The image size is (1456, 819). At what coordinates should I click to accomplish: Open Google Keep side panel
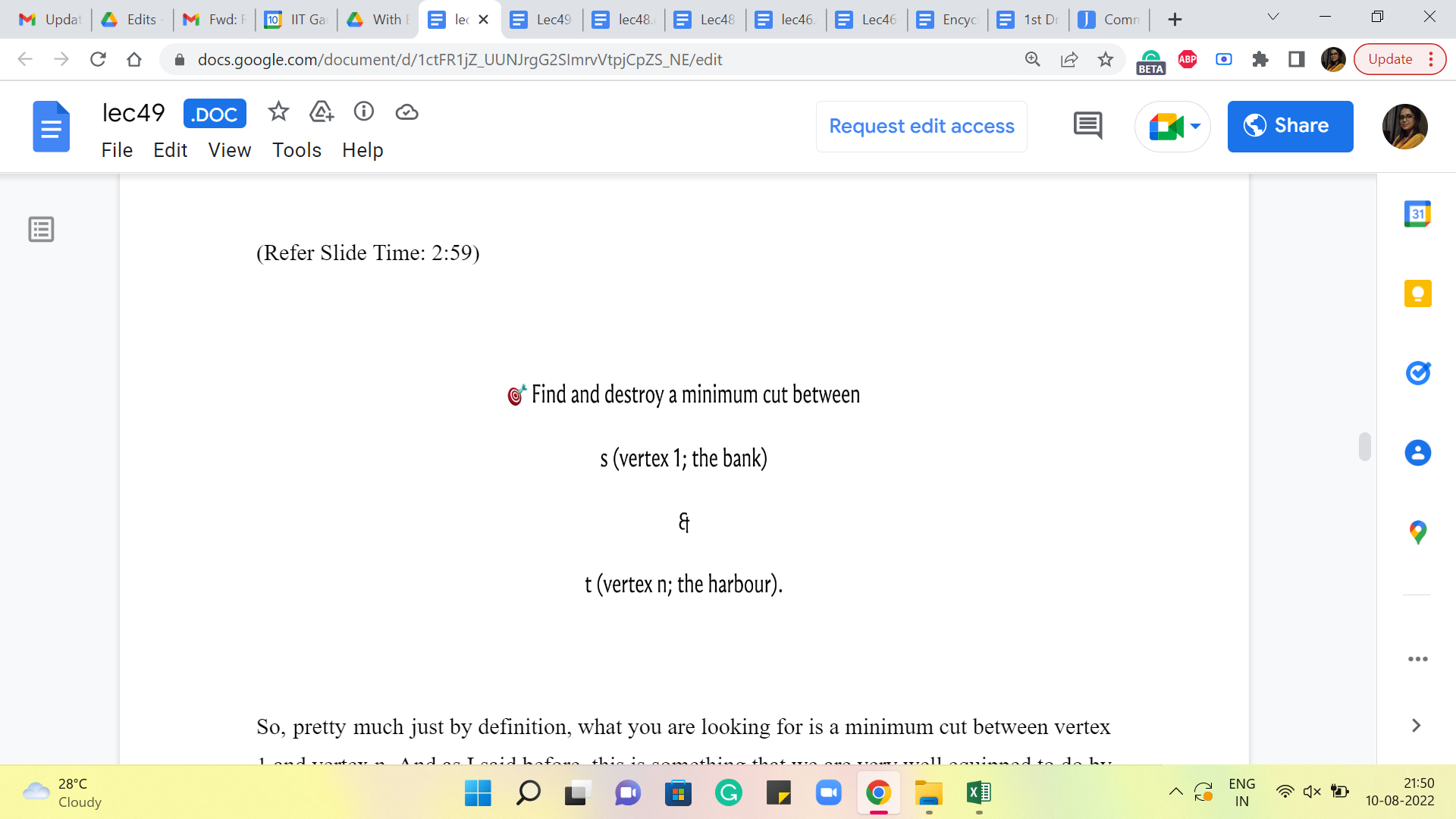(x=1417, y=293)
